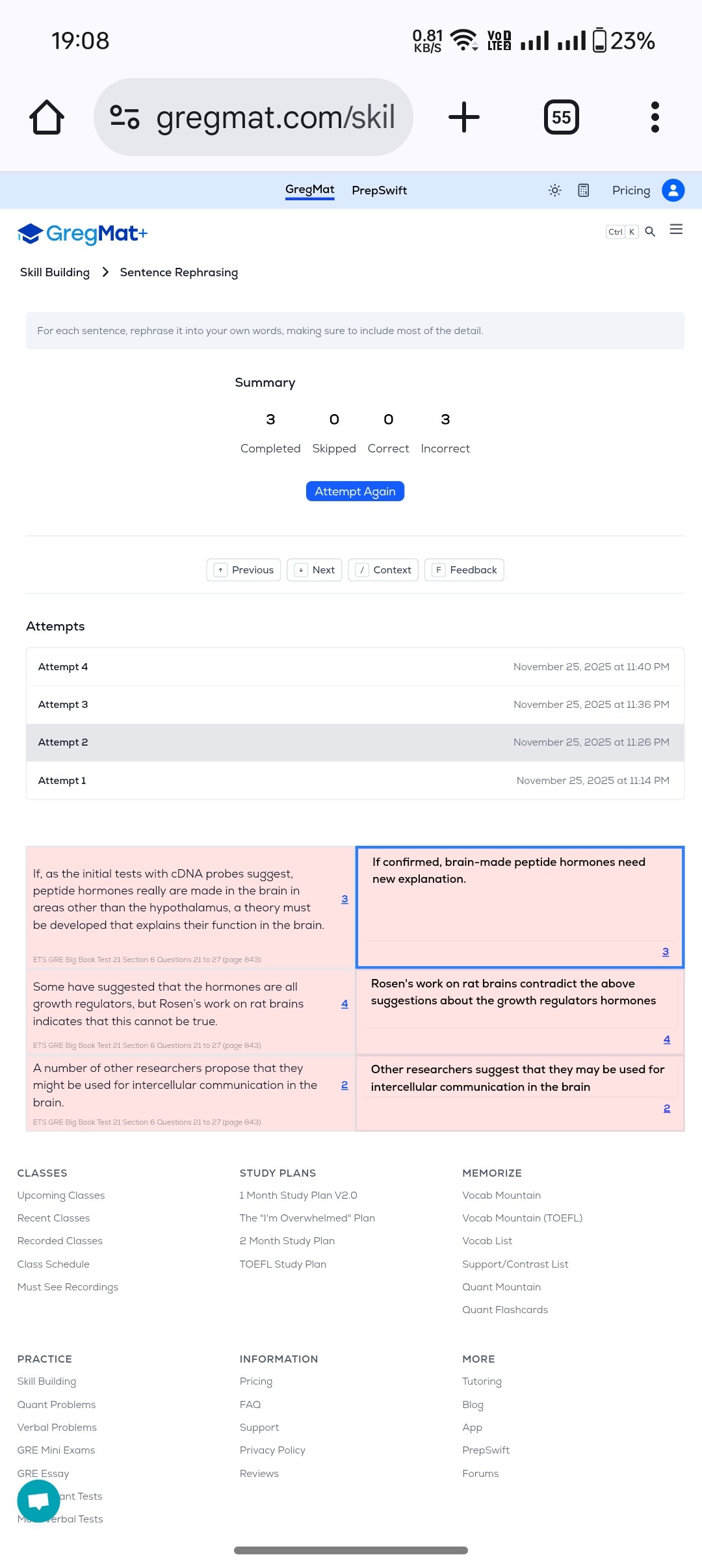Open the calculator icon in header
This screenshot has height=1568, width=702.
pos(584,190)
